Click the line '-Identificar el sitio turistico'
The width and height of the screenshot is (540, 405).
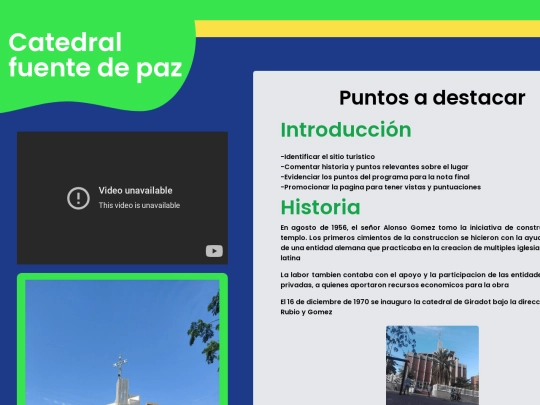(x=328, y=157)
